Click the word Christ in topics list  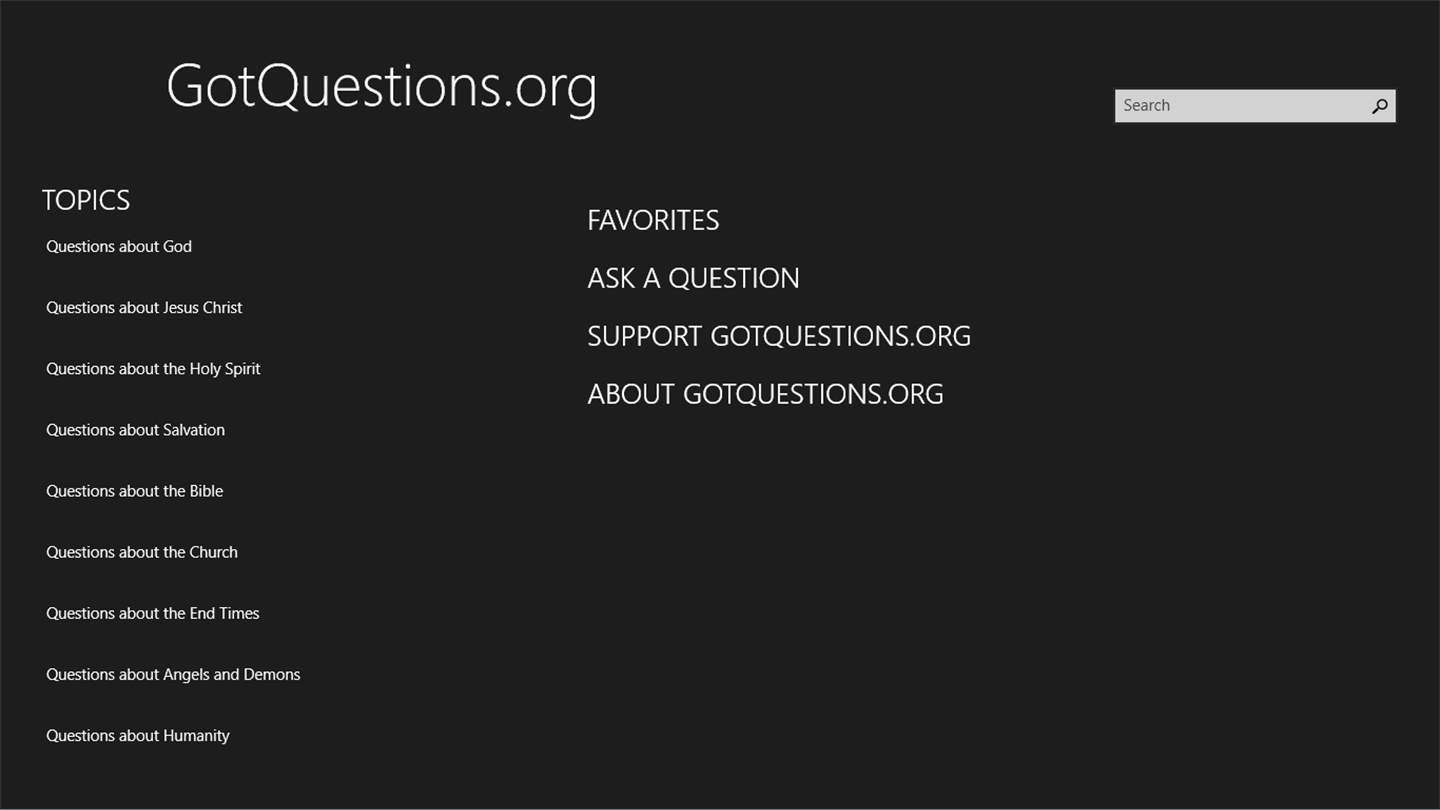[222, 308]
